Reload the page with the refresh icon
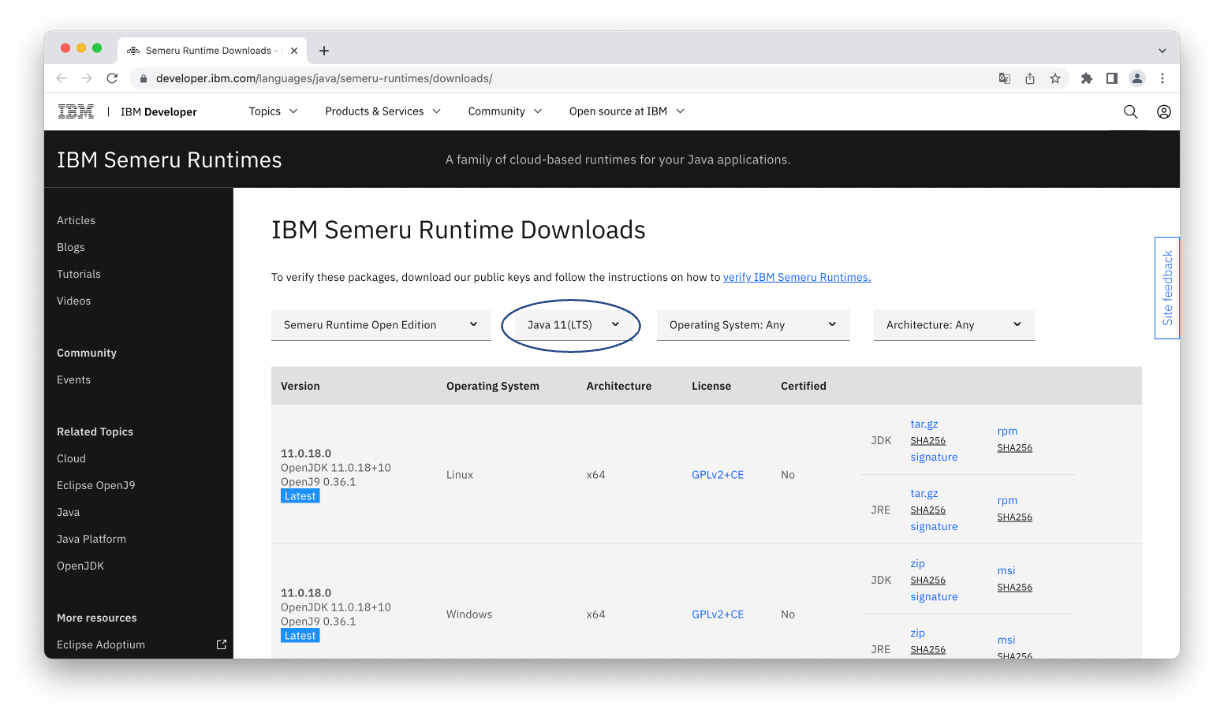 click(112, 77)
